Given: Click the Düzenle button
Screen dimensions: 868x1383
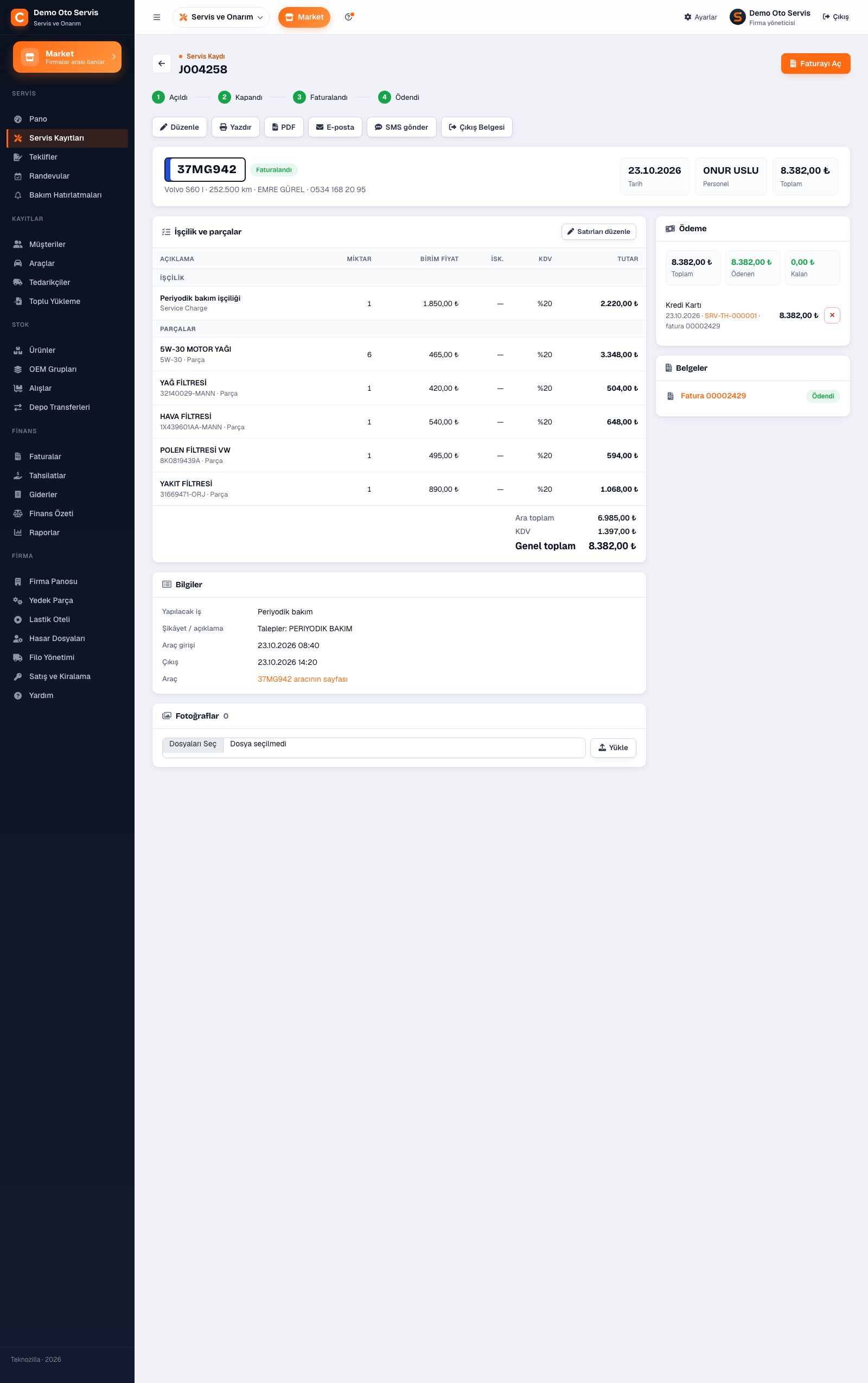Looking at the screenshot, I should pos(179,127).
